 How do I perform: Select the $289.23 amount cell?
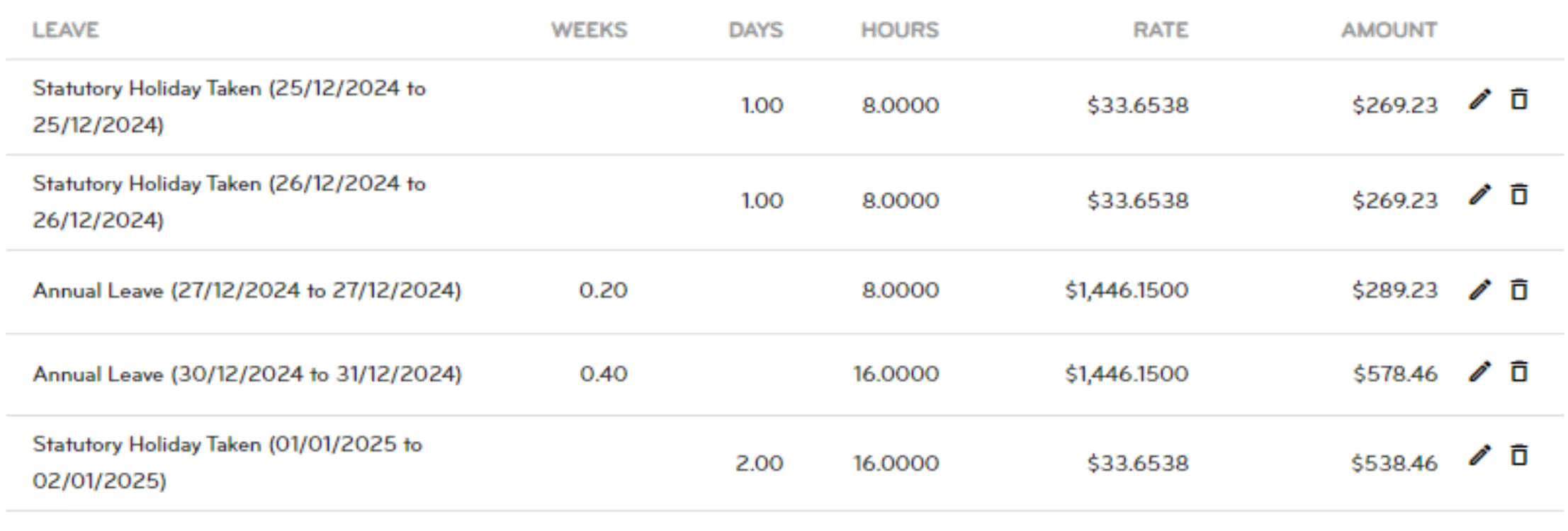coord(1395,290)
